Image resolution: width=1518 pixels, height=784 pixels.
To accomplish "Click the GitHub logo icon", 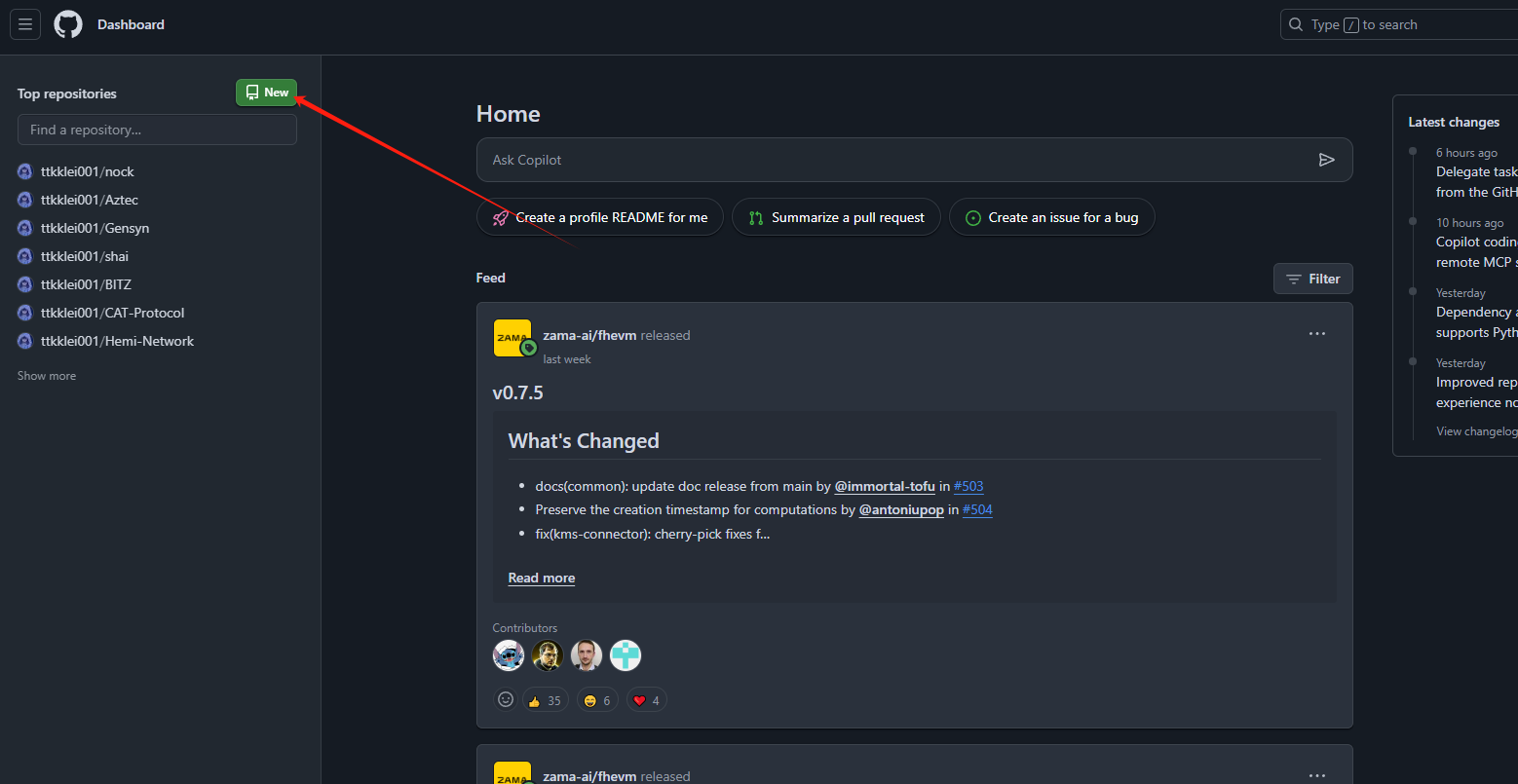I will point(68,24).
